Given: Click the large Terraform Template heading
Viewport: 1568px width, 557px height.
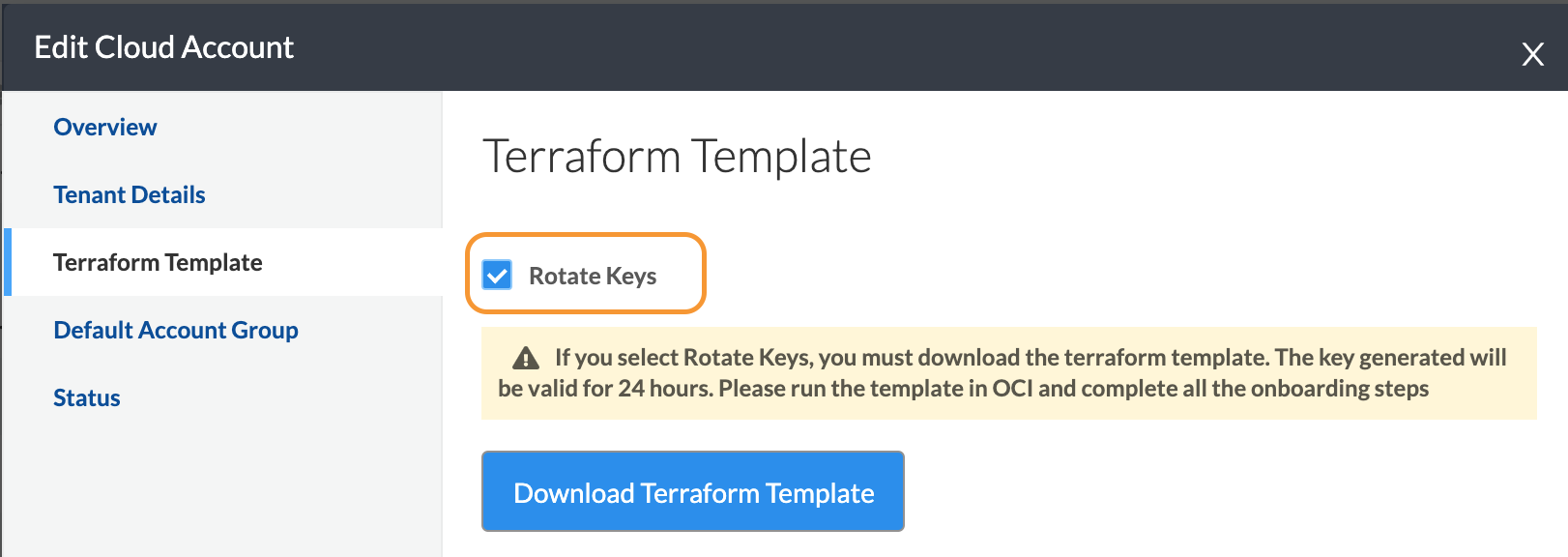Looking at the screenshot, I should tap(677, 157).
